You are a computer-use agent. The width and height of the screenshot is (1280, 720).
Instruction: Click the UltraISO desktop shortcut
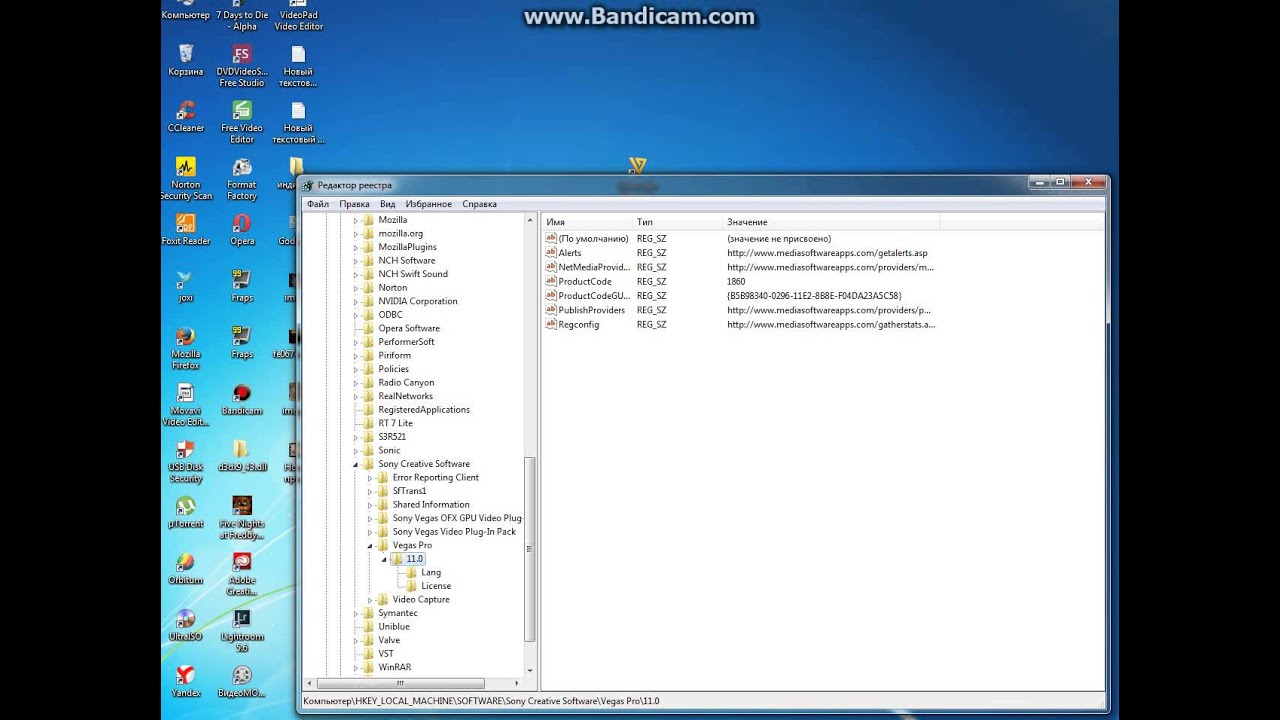185,625
